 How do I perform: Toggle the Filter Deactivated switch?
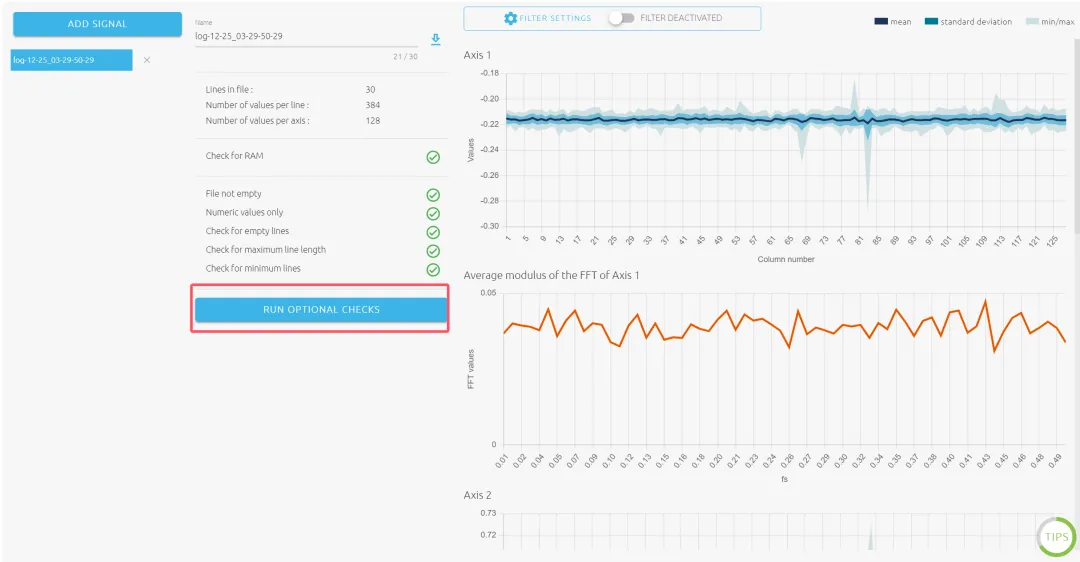click(x=621, y=18)
